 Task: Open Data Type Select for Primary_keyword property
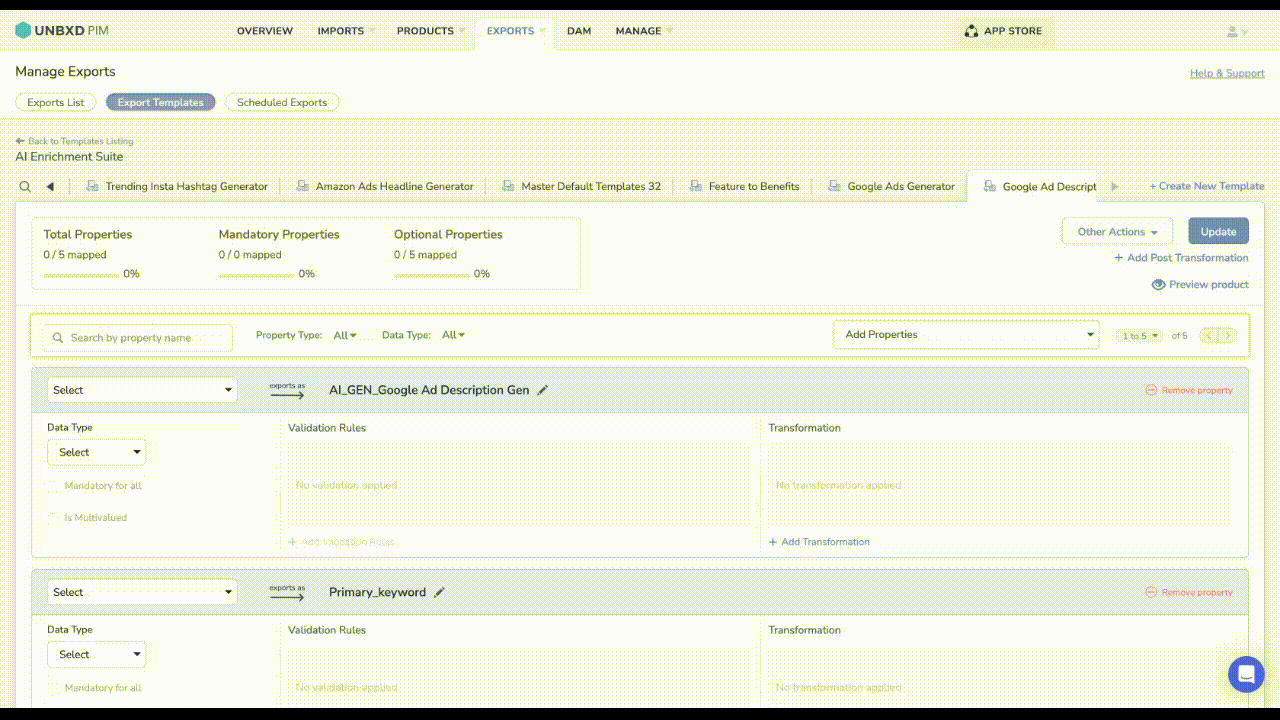(x=96, y=654)
